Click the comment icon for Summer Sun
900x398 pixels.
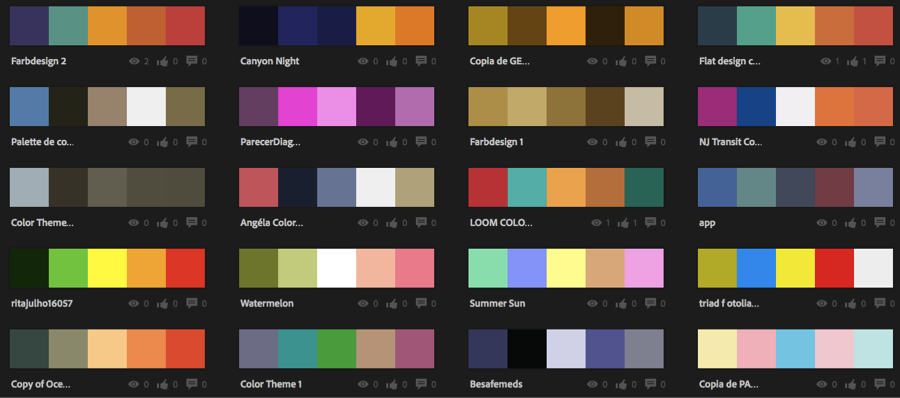[651, 303]
